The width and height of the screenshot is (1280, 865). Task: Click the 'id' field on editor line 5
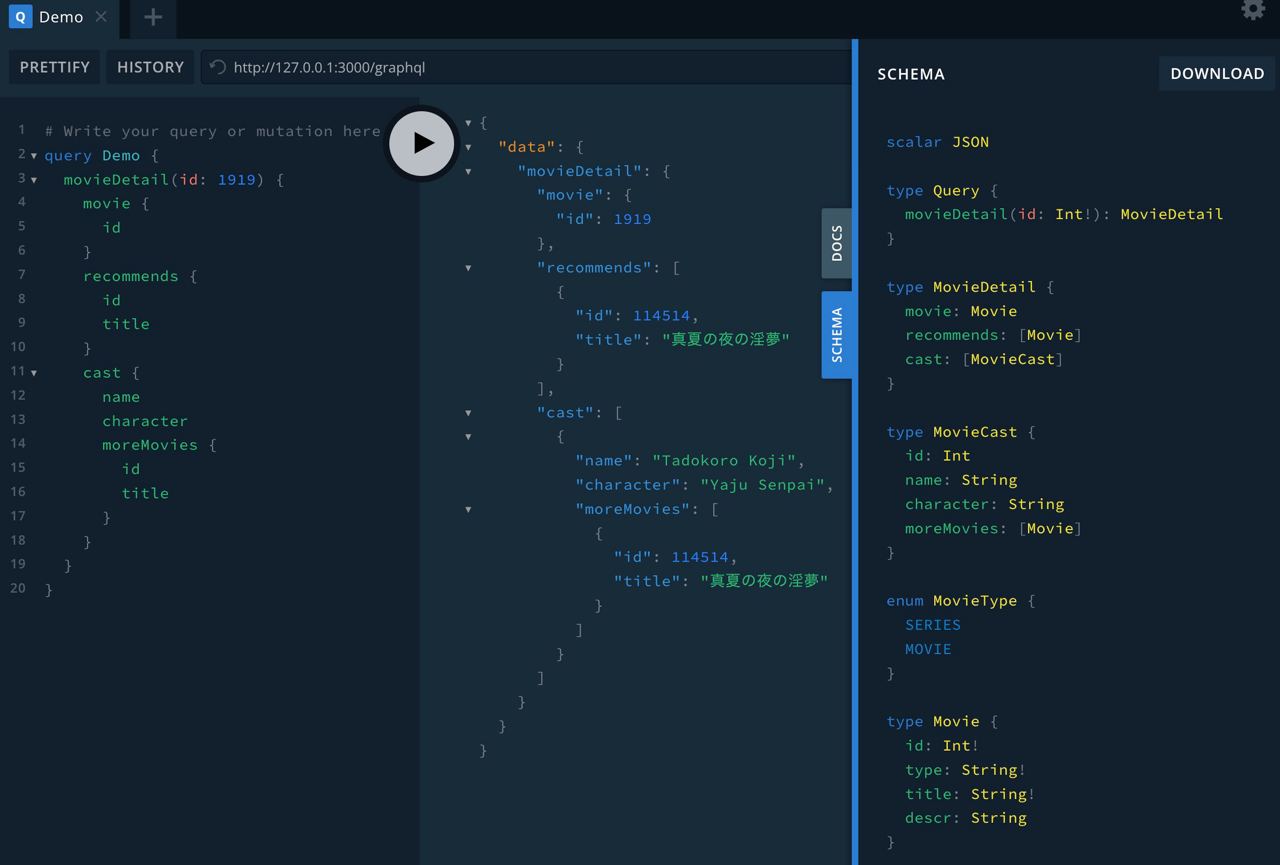pyautogui.click(x=112, y=228)
